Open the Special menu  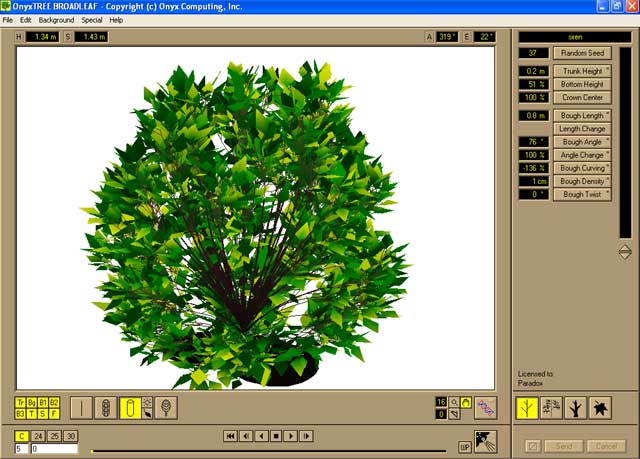pos(92,20)
